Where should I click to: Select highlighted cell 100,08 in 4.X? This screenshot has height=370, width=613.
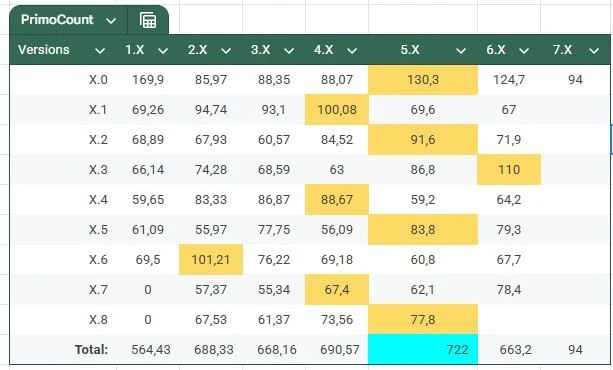337,110
